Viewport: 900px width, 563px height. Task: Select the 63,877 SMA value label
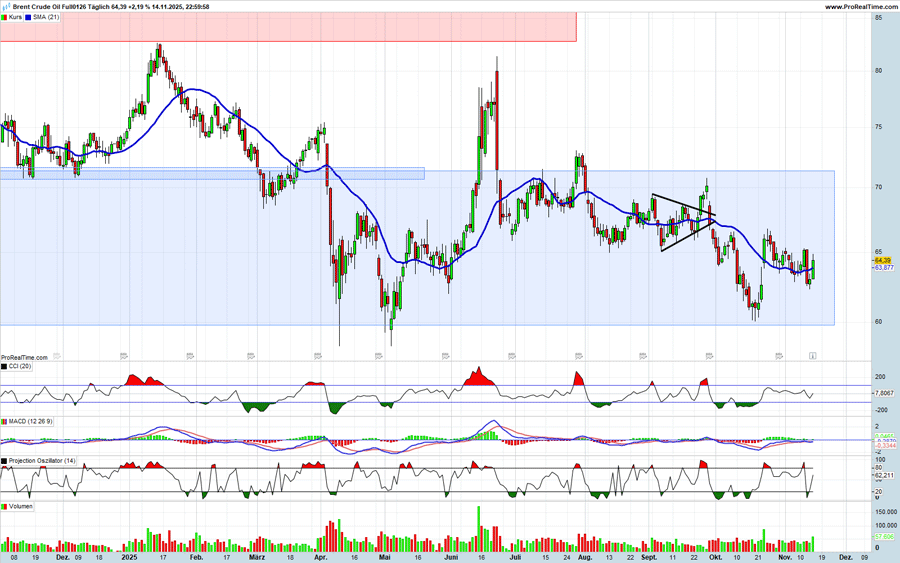click(883, 268)
